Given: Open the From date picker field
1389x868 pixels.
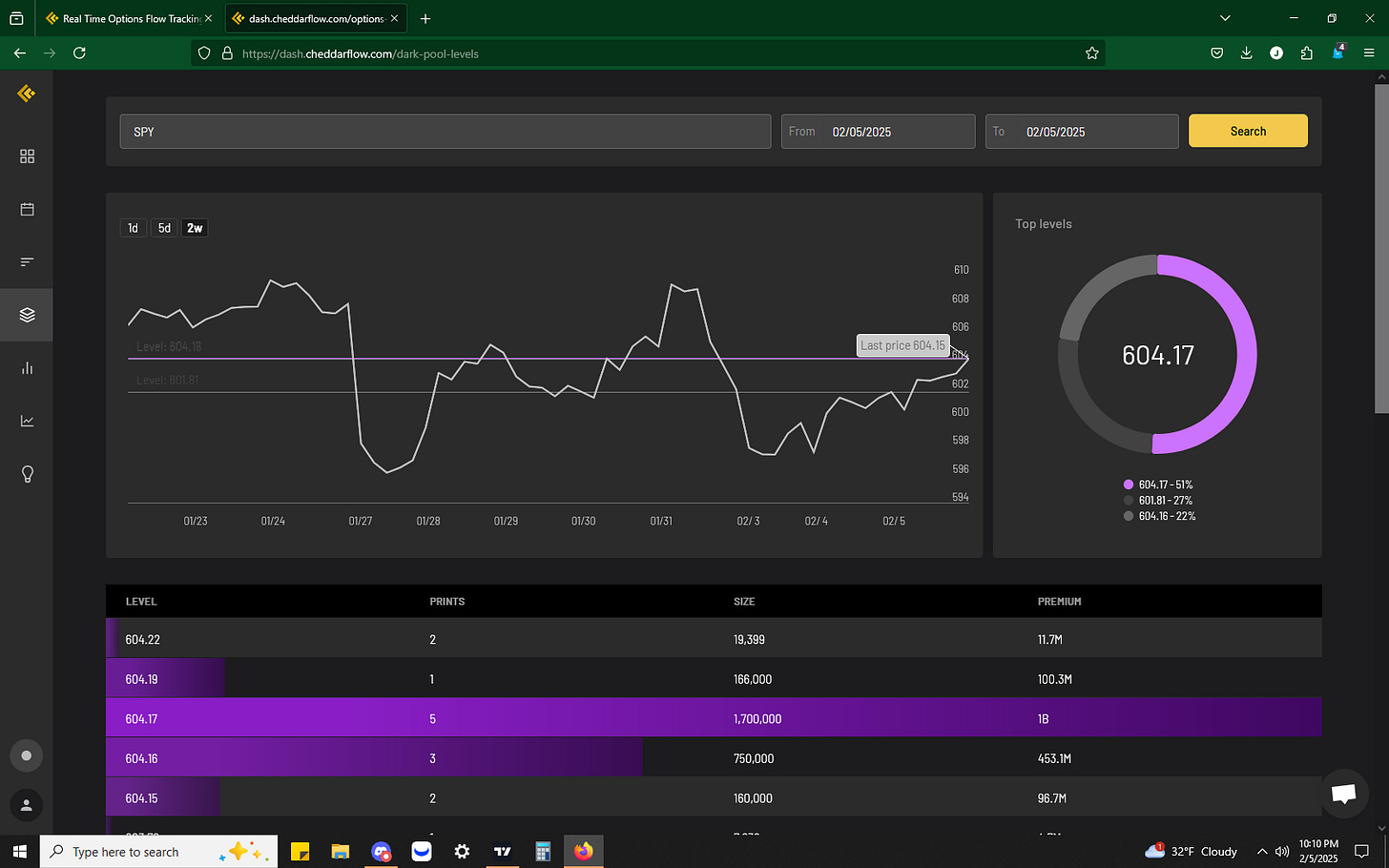Looking at the screenshot, I should tap(878, 132).
